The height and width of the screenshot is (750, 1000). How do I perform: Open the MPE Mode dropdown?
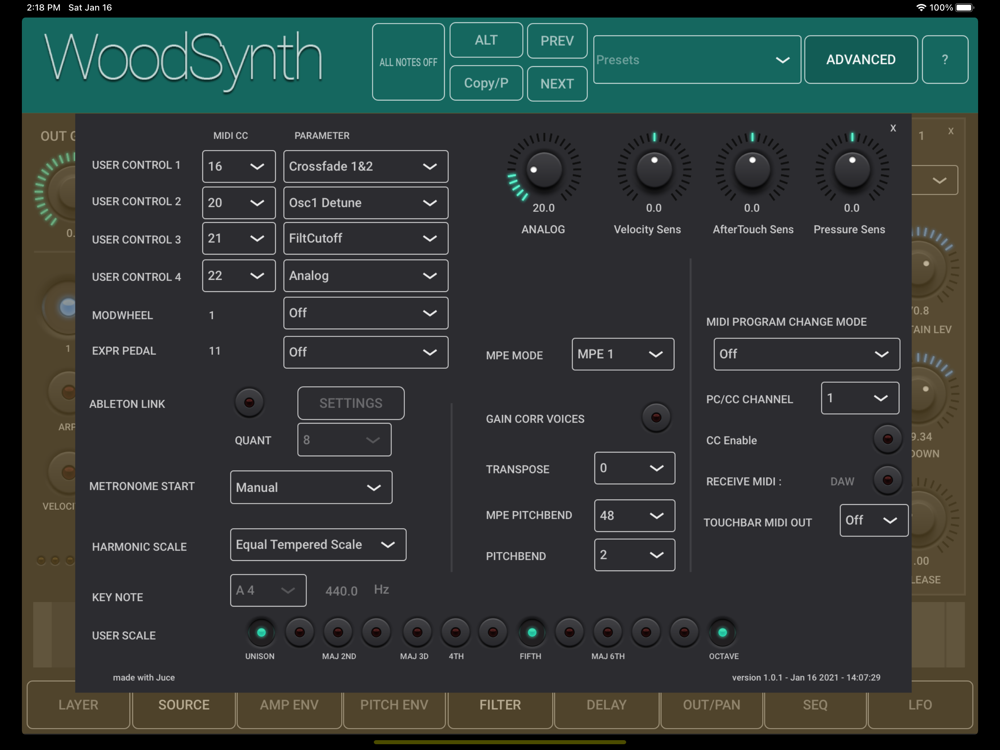pyautogui.click(x=622, y=354)
